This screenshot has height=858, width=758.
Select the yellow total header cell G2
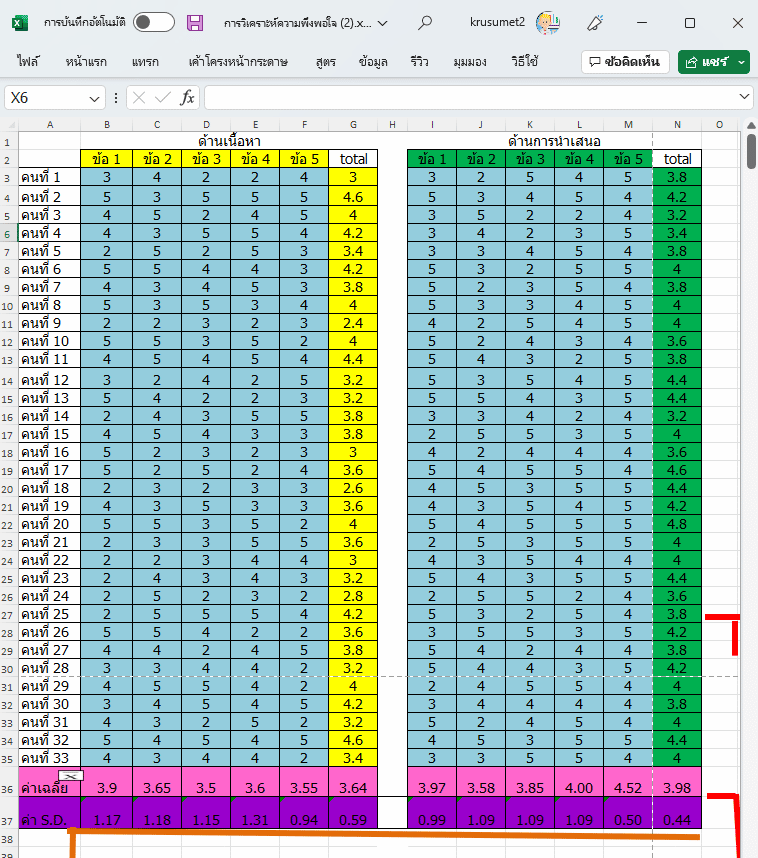tap(353, 159)
